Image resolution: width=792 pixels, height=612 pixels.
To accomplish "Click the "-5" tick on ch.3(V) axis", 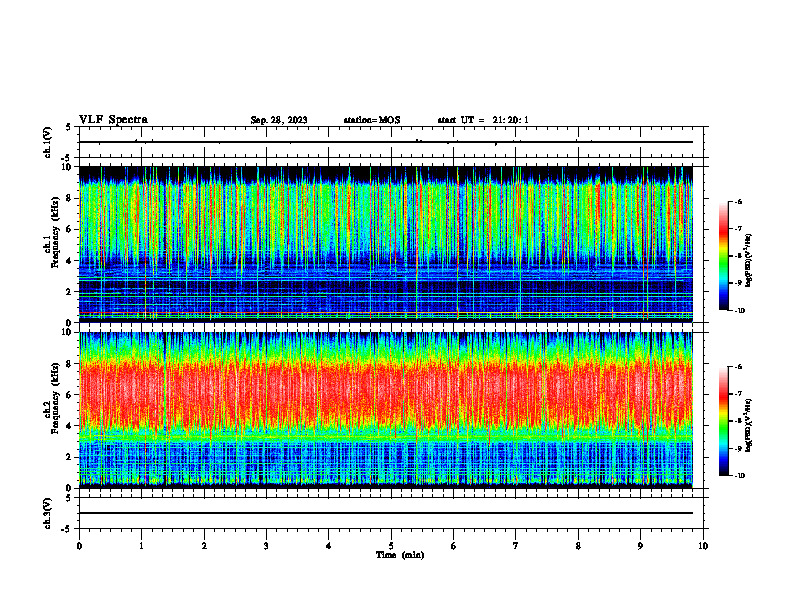I will click(66, 529).
